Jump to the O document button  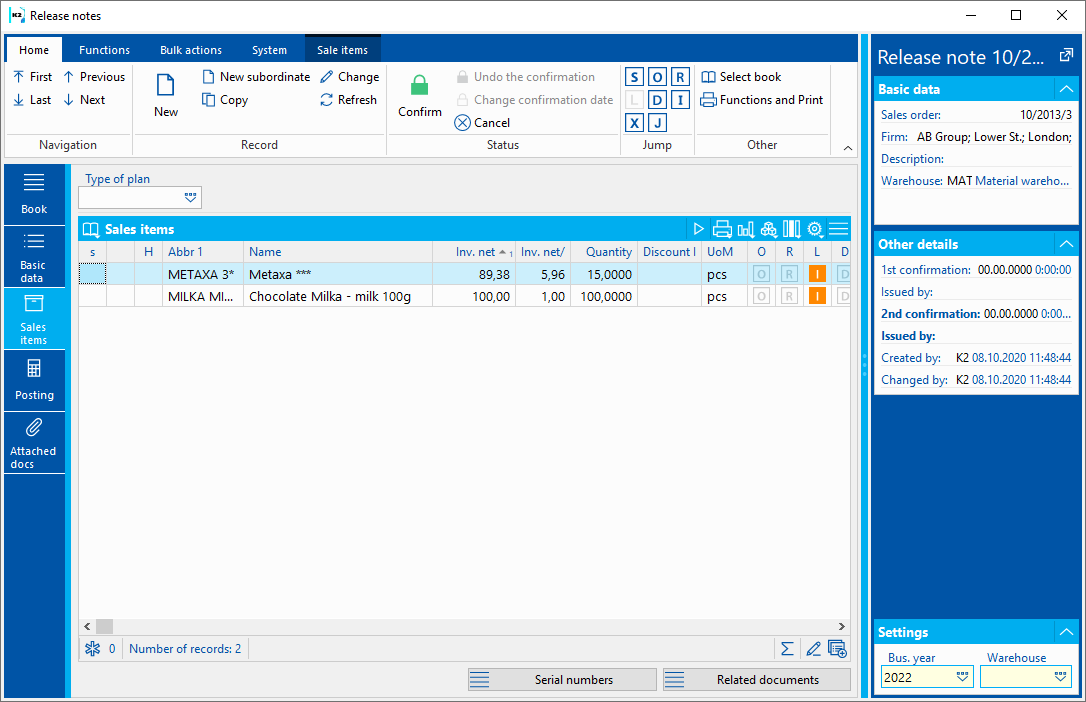(x=657, y=77)
